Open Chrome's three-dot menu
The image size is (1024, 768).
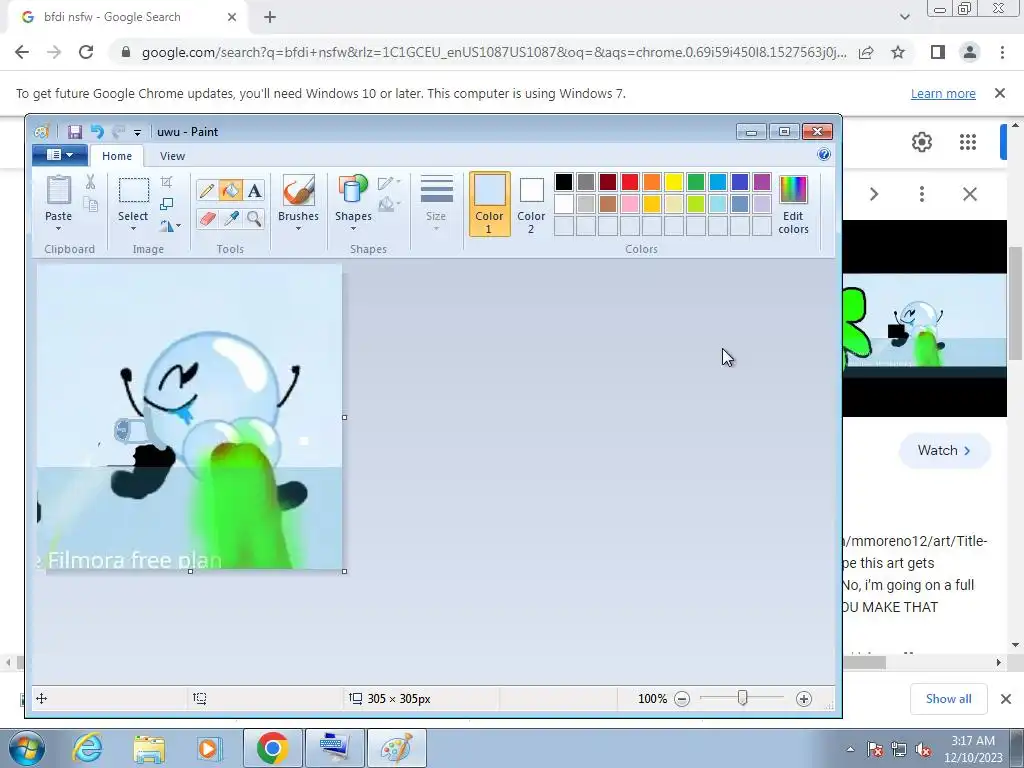click(1002, 52)
